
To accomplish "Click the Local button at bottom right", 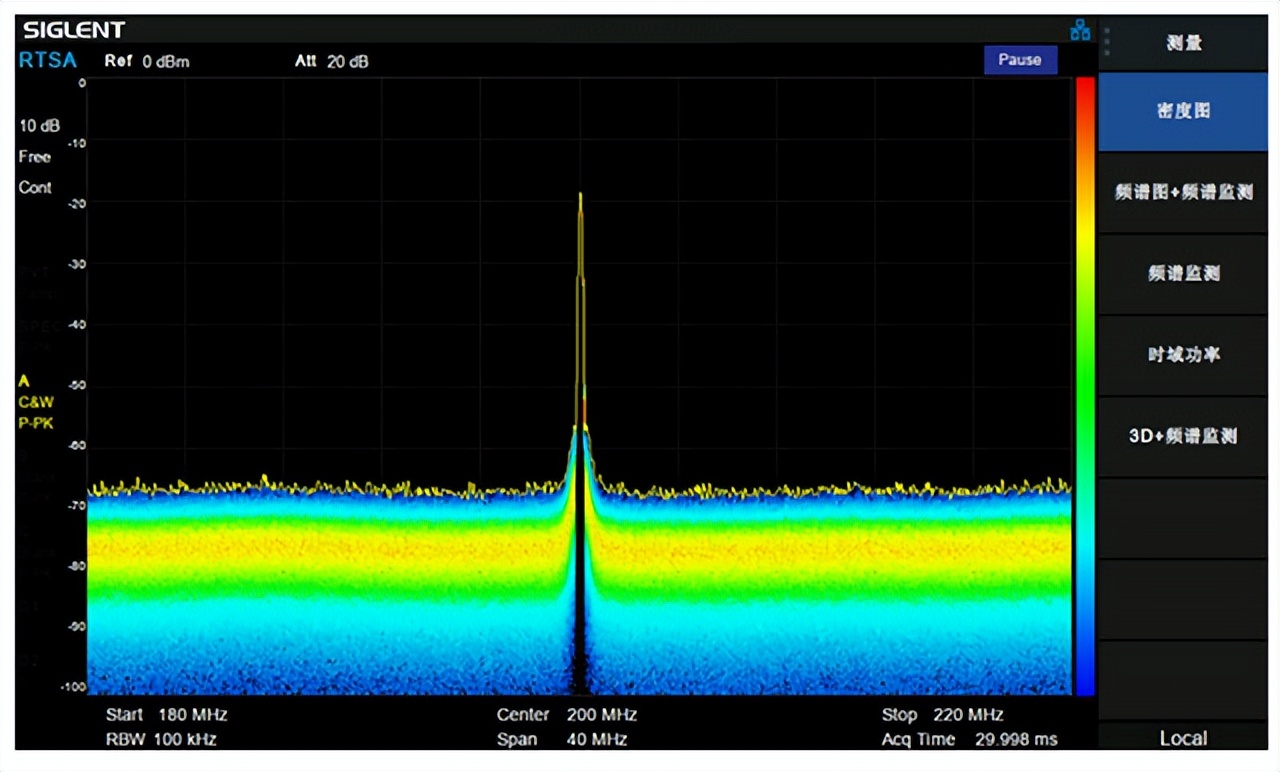I will (1183, 738).
